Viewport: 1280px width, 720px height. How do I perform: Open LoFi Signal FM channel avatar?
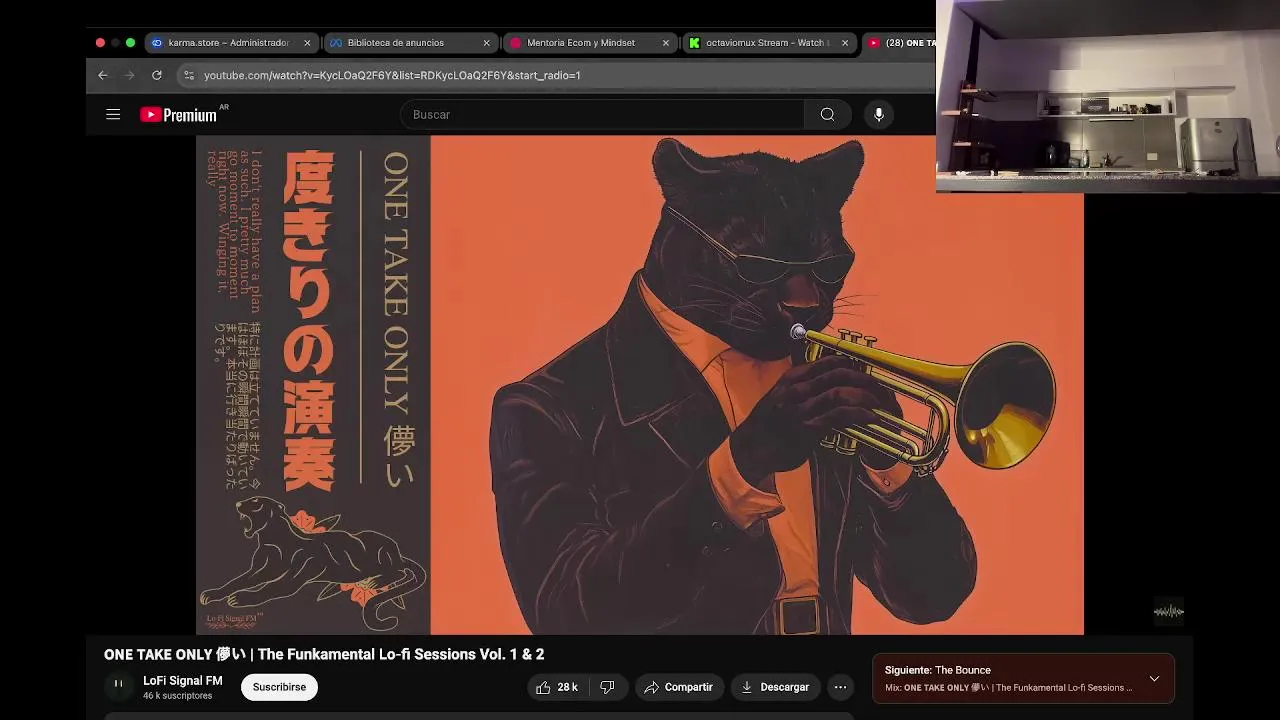(118, 685)
